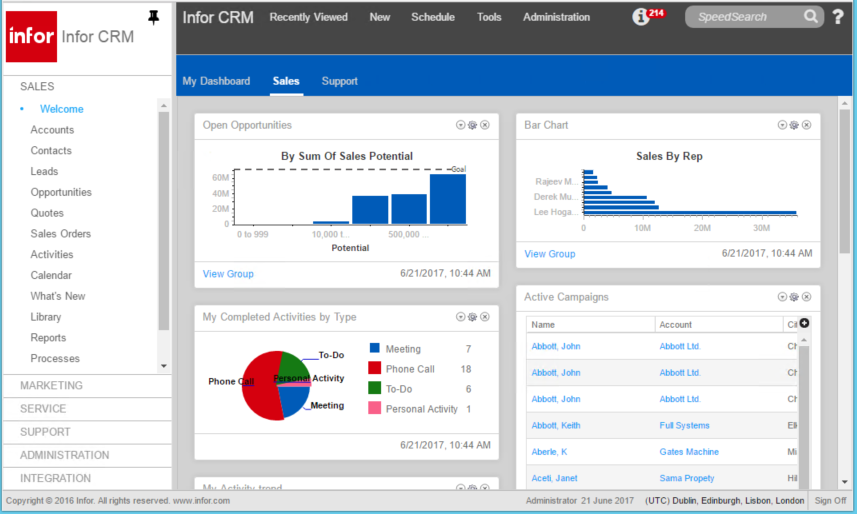Open the Open Opportunities widget settings gear

(473, 125)
